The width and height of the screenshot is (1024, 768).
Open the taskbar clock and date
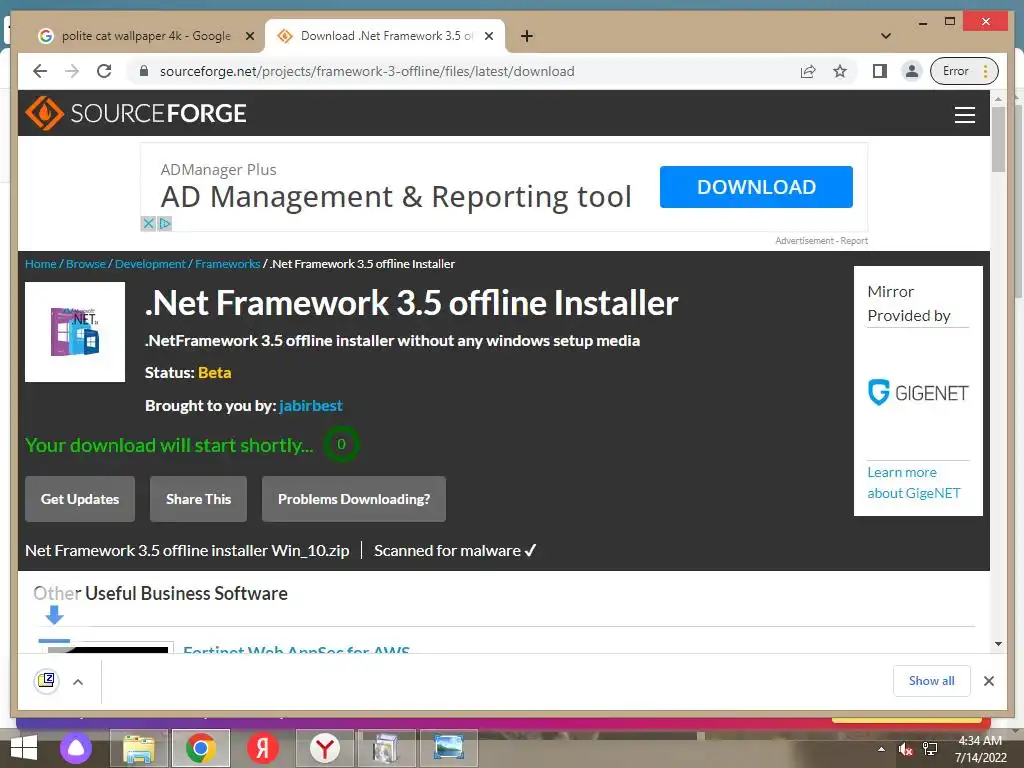(x=980, y=749)
